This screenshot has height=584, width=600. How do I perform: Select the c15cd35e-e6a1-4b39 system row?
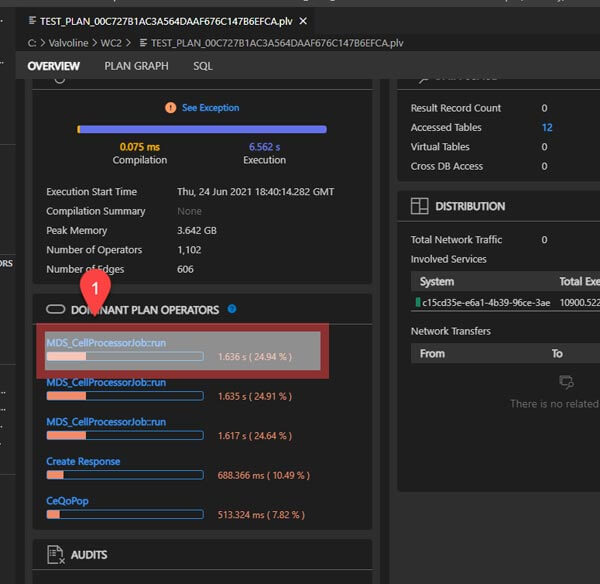[505, 302]
